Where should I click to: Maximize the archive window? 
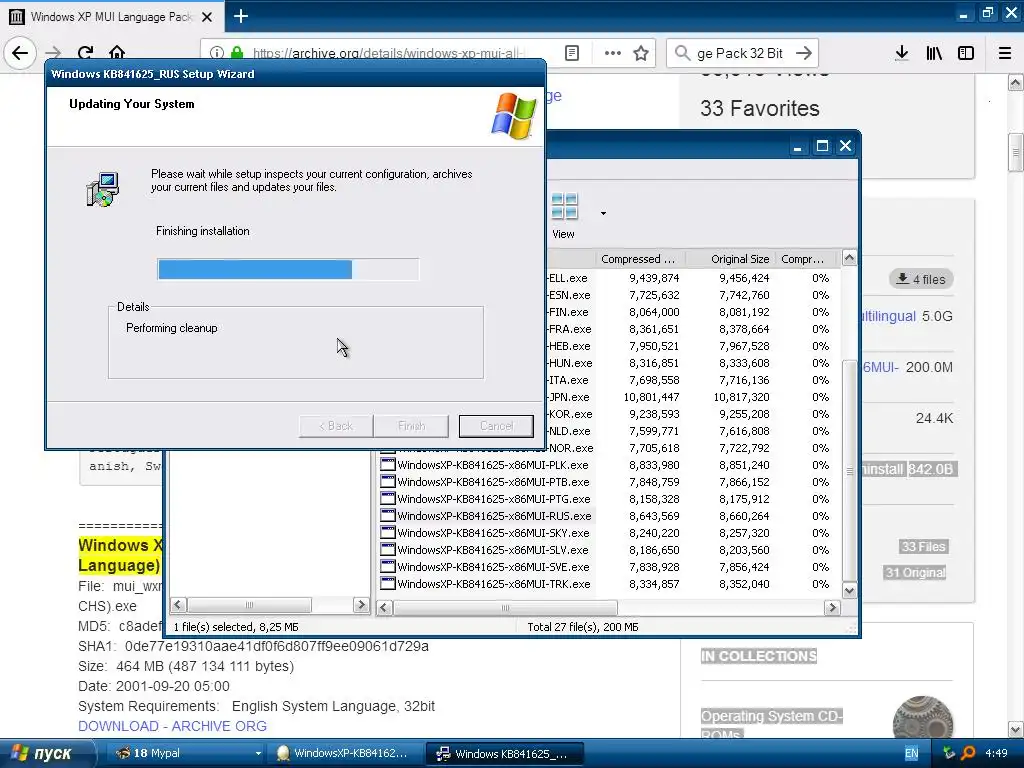point(822,146)
